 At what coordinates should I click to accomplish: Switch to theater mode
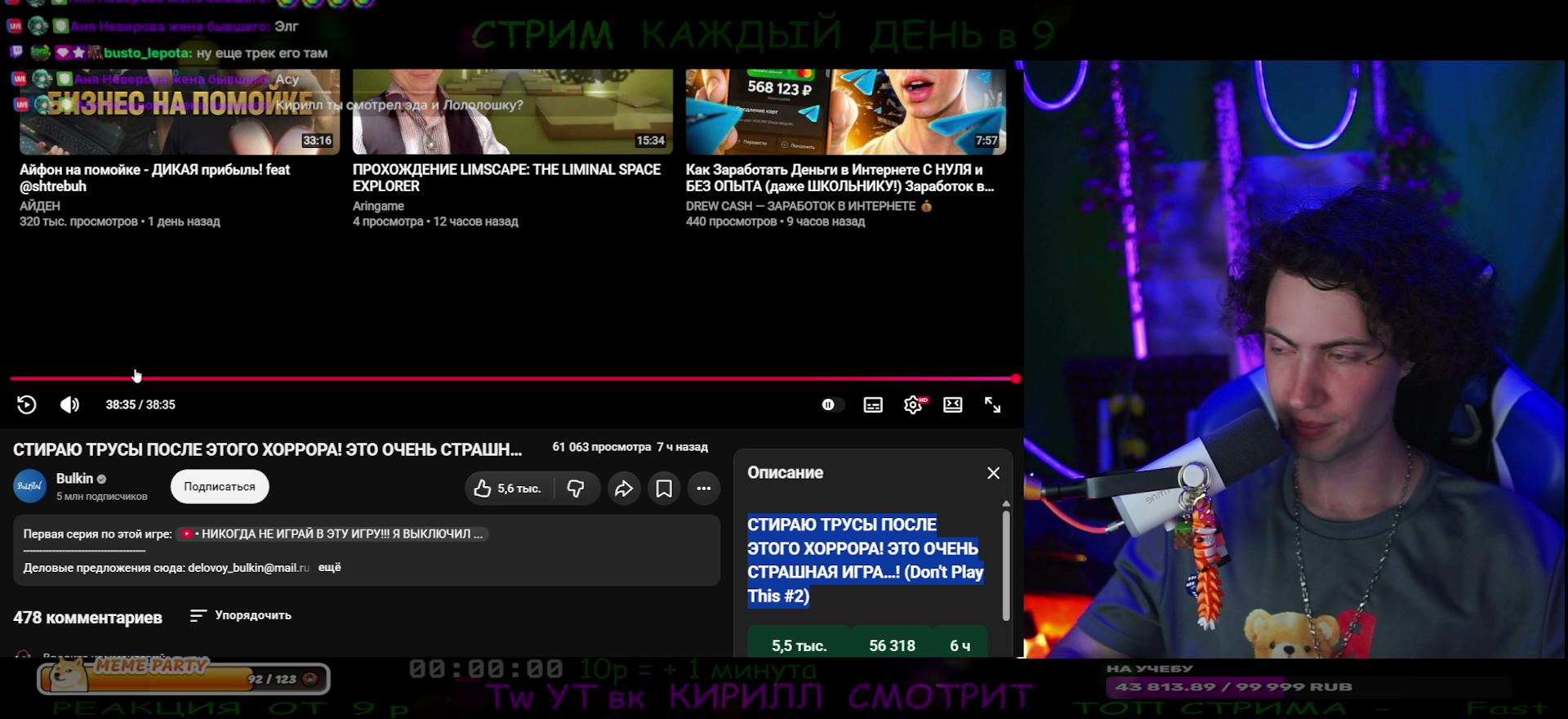pyautogui.click(x=952, y=404)
